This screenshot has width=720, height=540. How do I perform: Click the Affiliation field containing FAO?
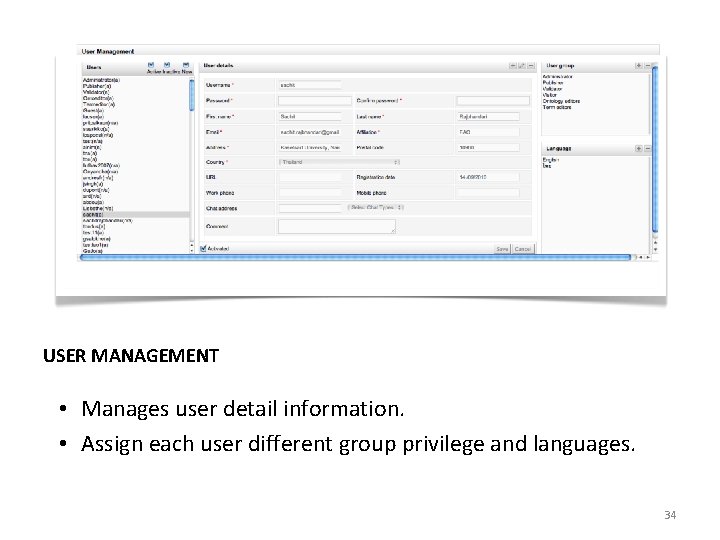489,132
